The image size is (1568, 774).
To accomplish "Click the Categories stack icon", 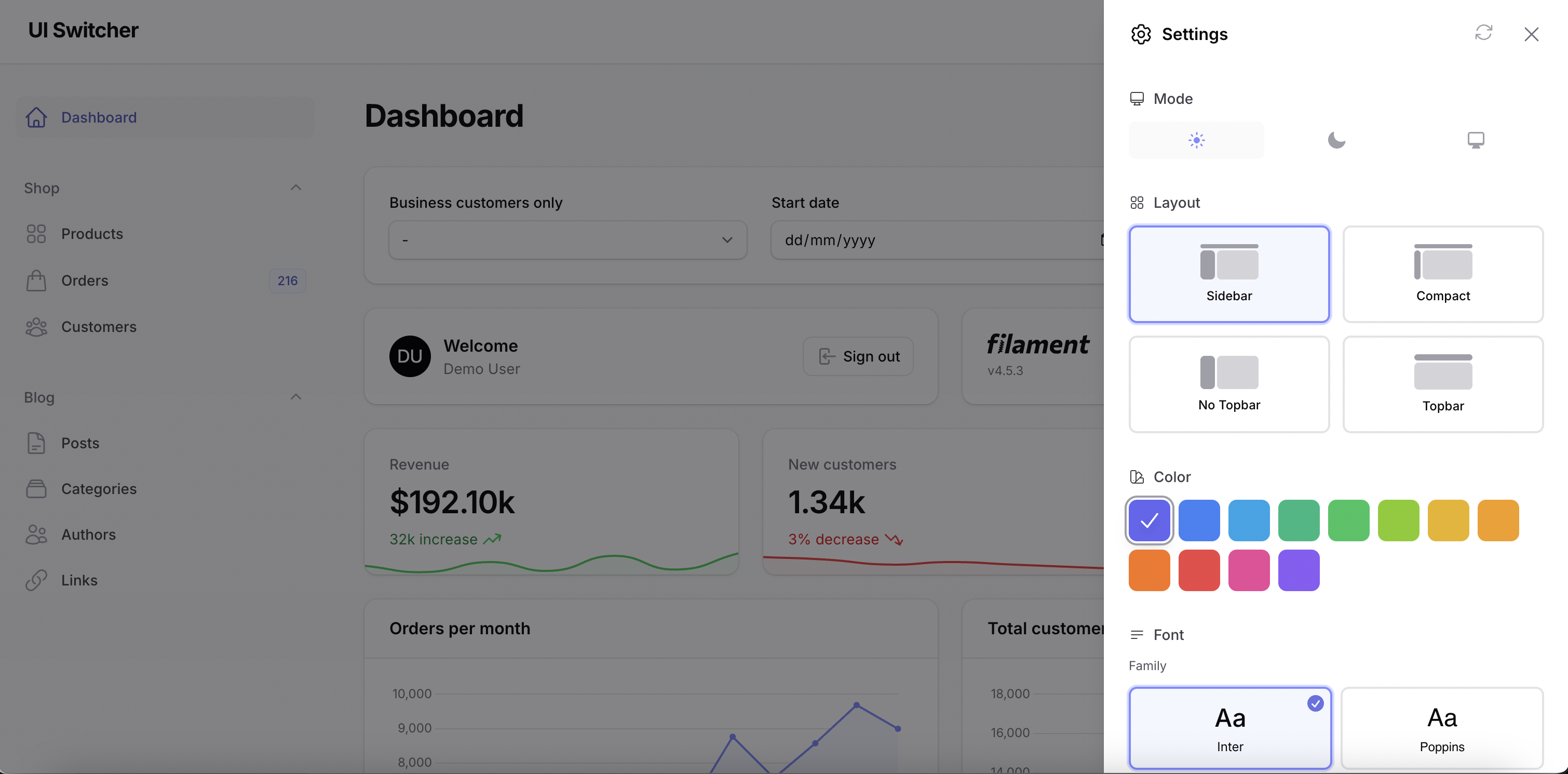I will 36,488.
